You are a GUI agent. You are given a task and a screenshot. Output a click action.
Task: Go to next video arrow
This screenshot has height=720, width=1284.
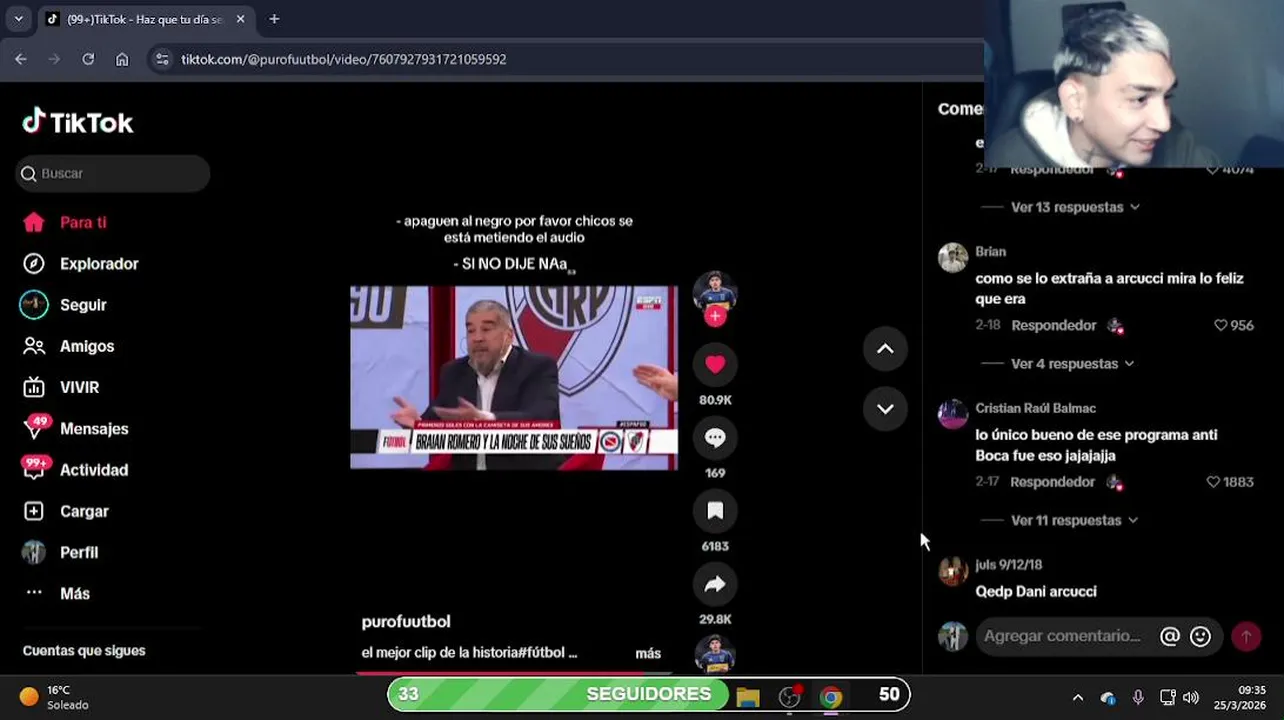coord(885,408)
